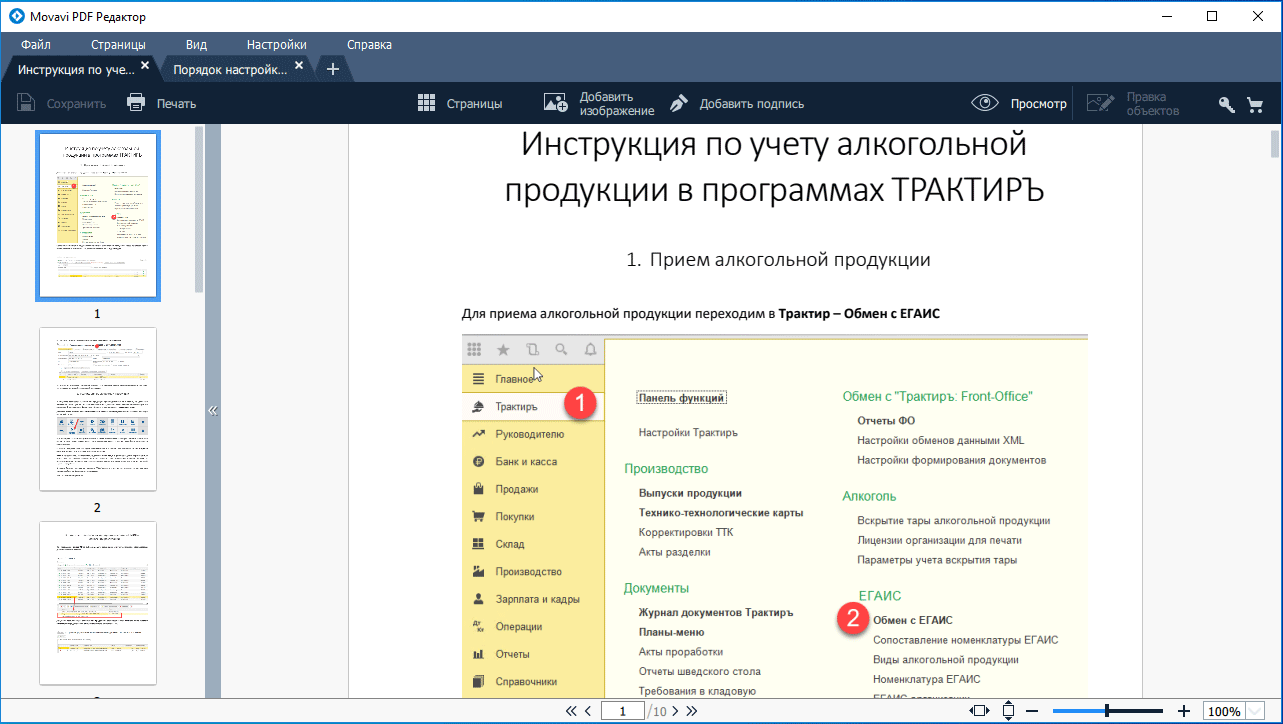Switch to the "Порядок настройк..." tab
This screenshot has height=724, width=1283.
pos(230,69)
